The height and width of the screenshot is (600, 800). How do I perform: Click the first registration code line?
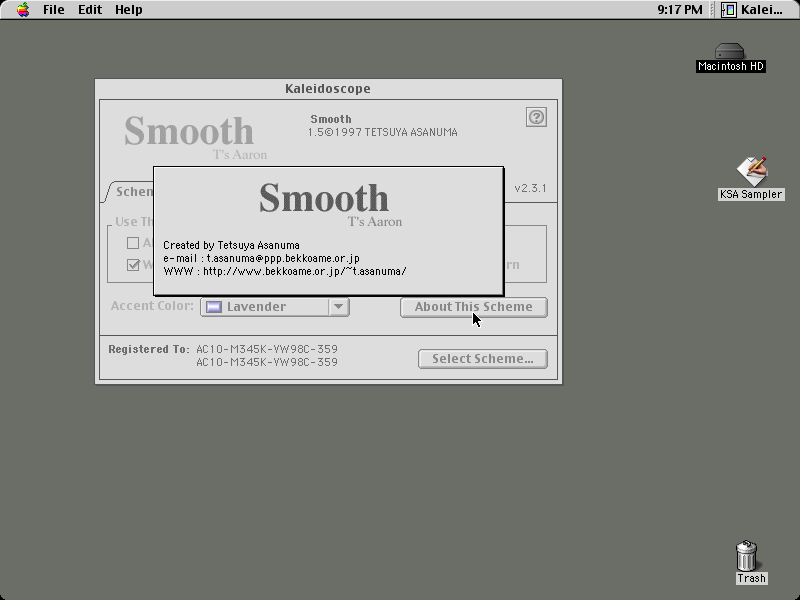click(267, 349)
